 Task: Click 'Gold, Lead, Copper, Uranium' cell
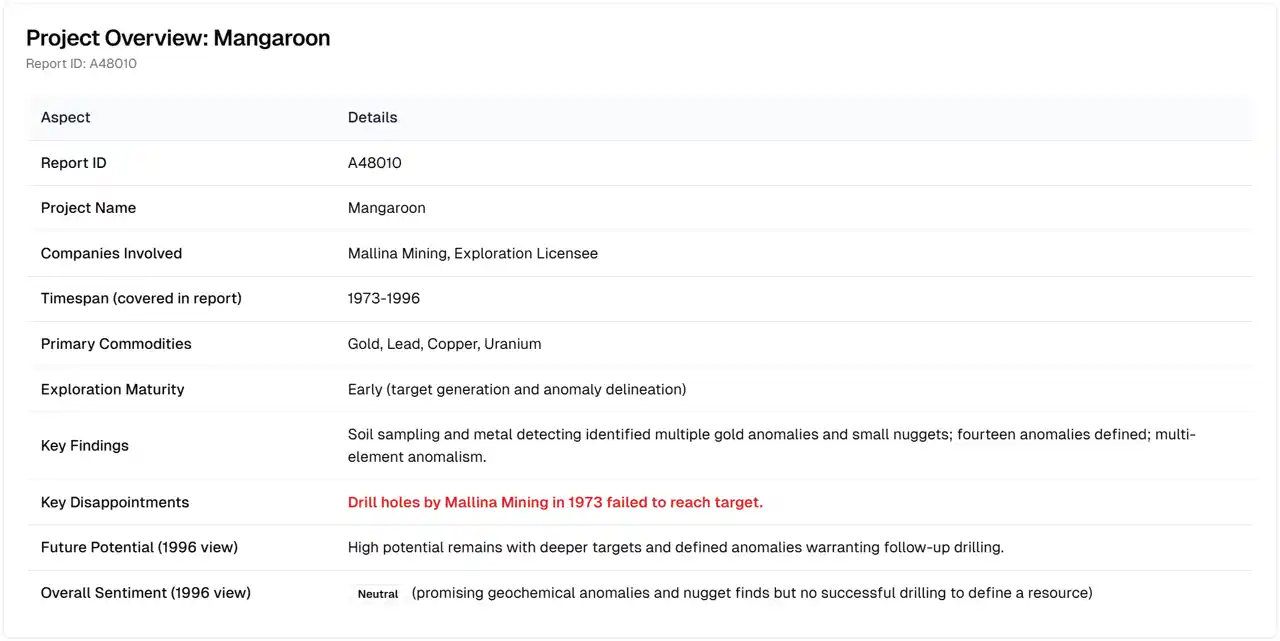tap(445, 344)
